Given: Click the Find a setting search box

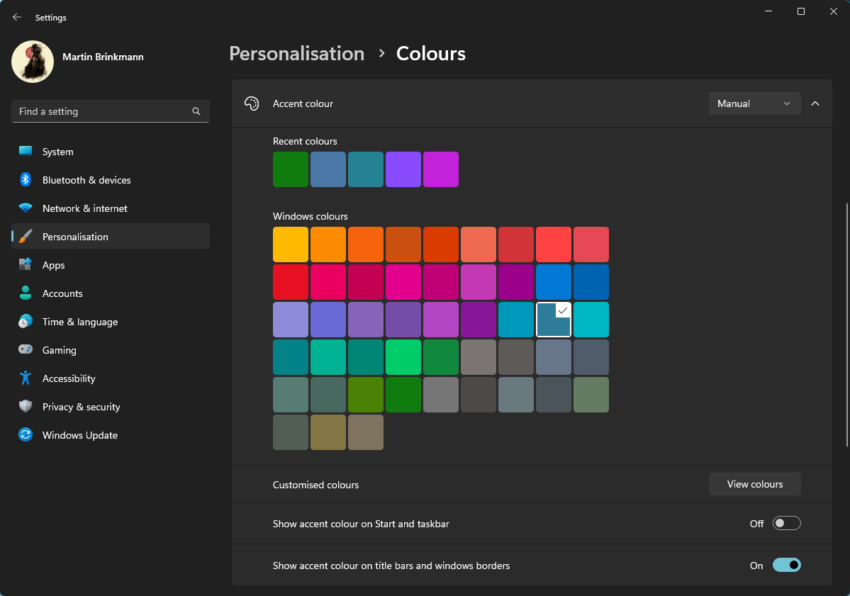Looking at the screenshot, I should click(100, 111).
